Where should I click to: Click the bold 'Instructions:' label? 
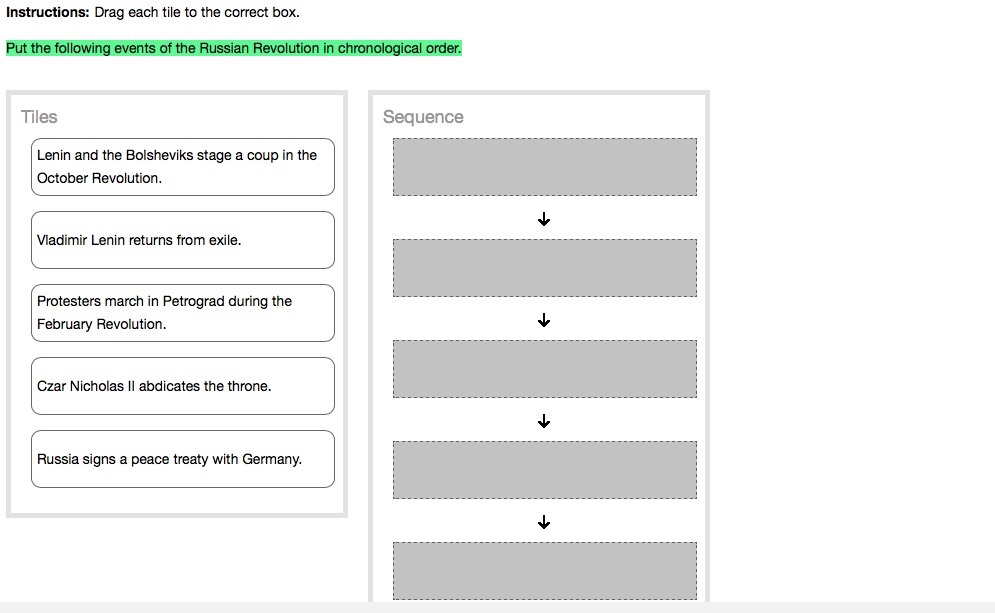[47, 13]
